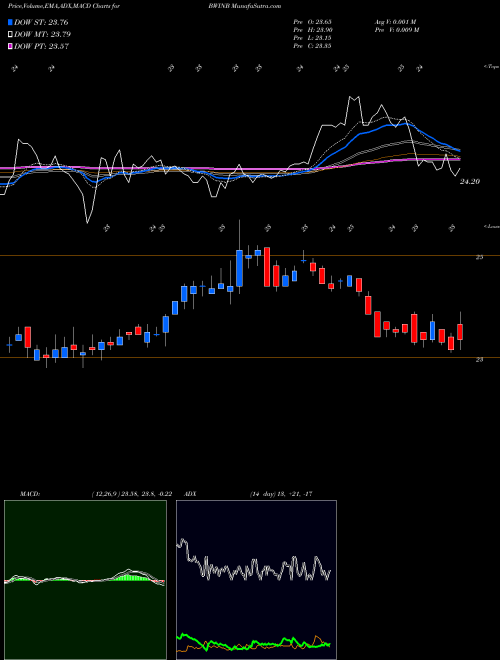The width and height of the screenshot is (500, 660).
Task: Click the '<Lows' label
Action: [x=491, y=226]
